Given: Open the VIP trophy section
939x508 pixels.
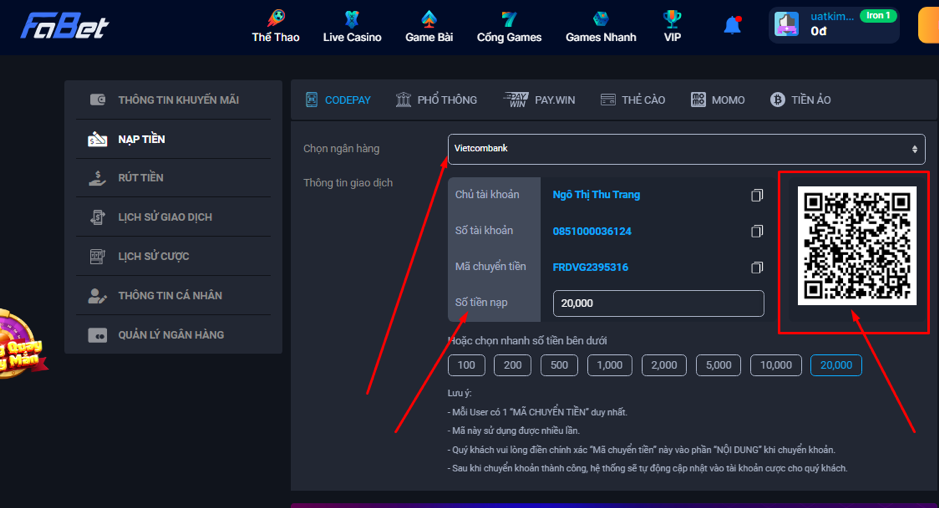Looking at the screenshot, I should [672, 27].
